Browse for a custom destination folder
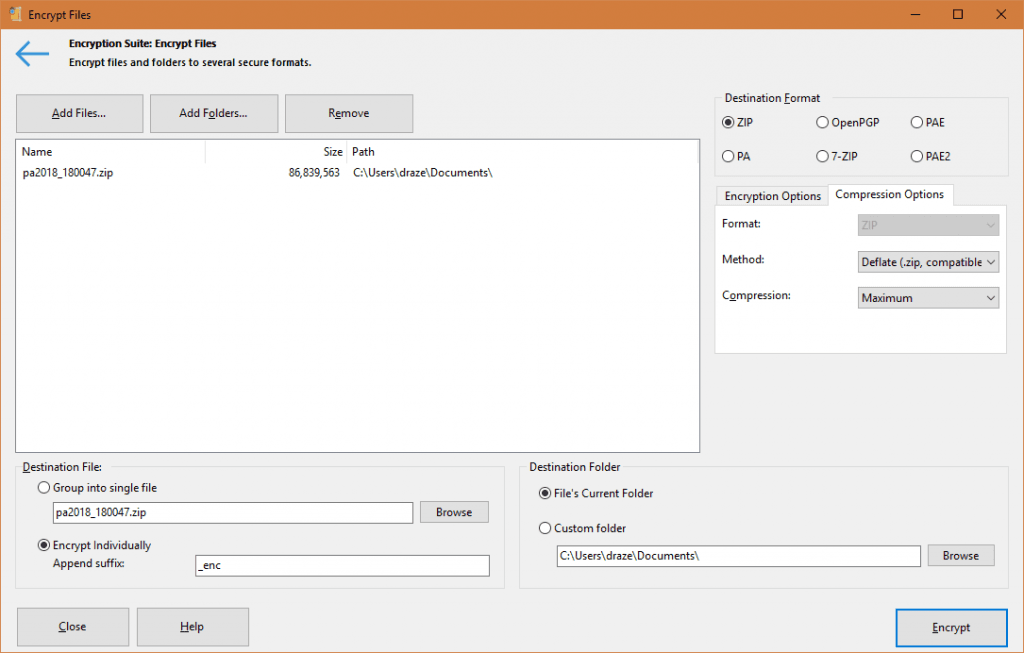This screenshot has height=653, width=1024. tap(960, 555)
